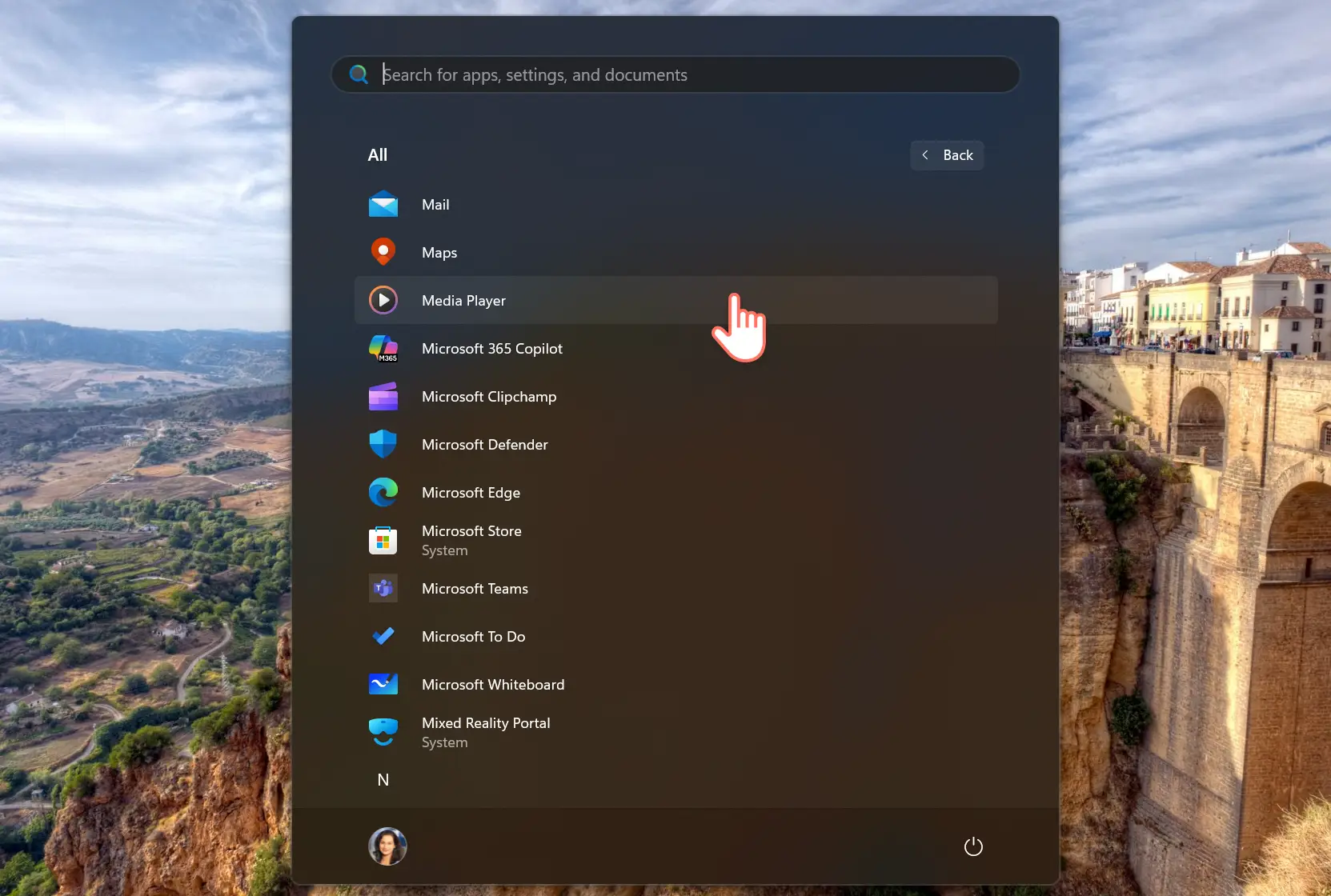1331x896 pixels.
Task: Click the "All" heading
Action: [378, 155]
